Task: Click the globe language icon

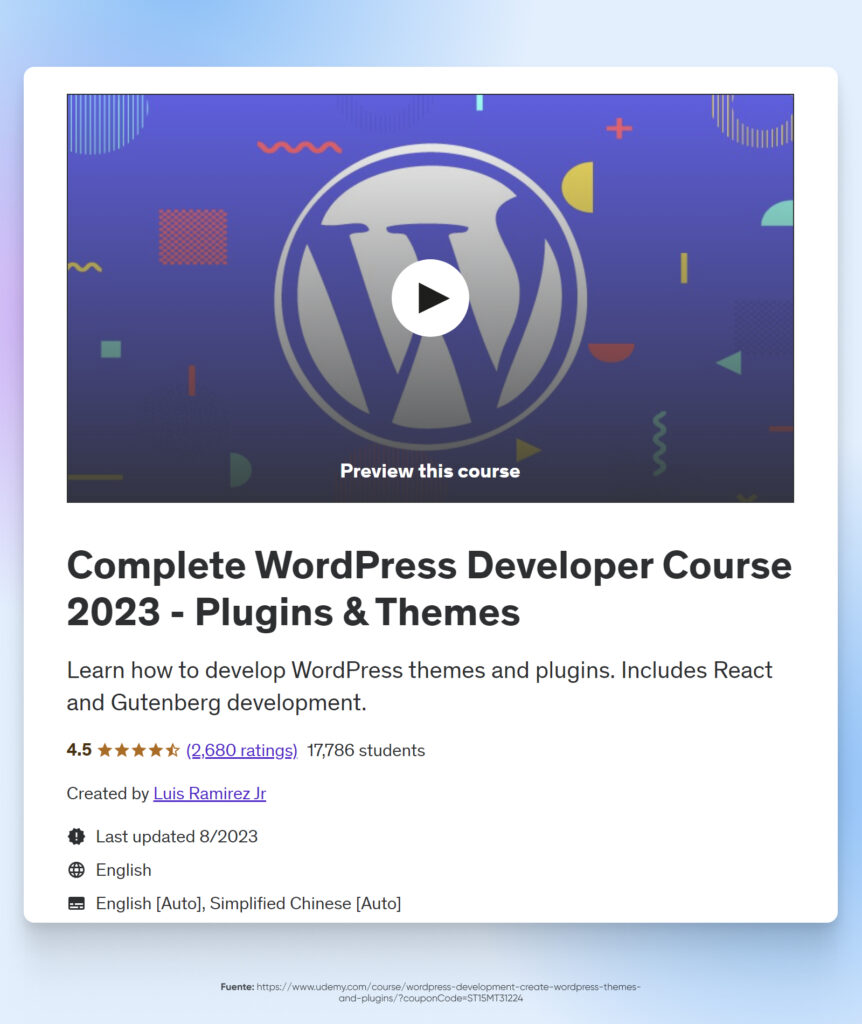Action: point(76,870)
